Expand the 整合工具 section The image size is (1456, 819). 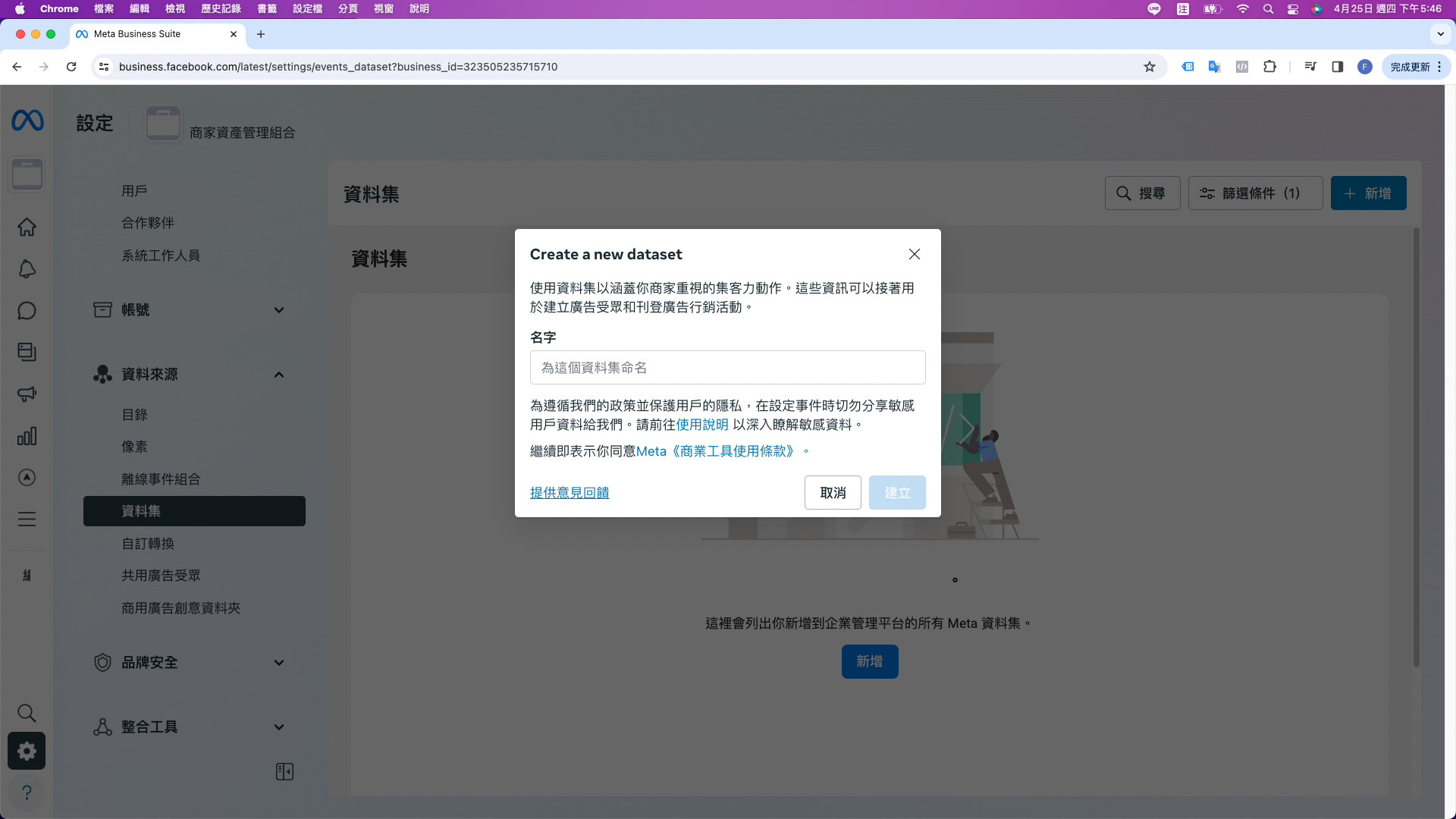(x=194, y=726)
